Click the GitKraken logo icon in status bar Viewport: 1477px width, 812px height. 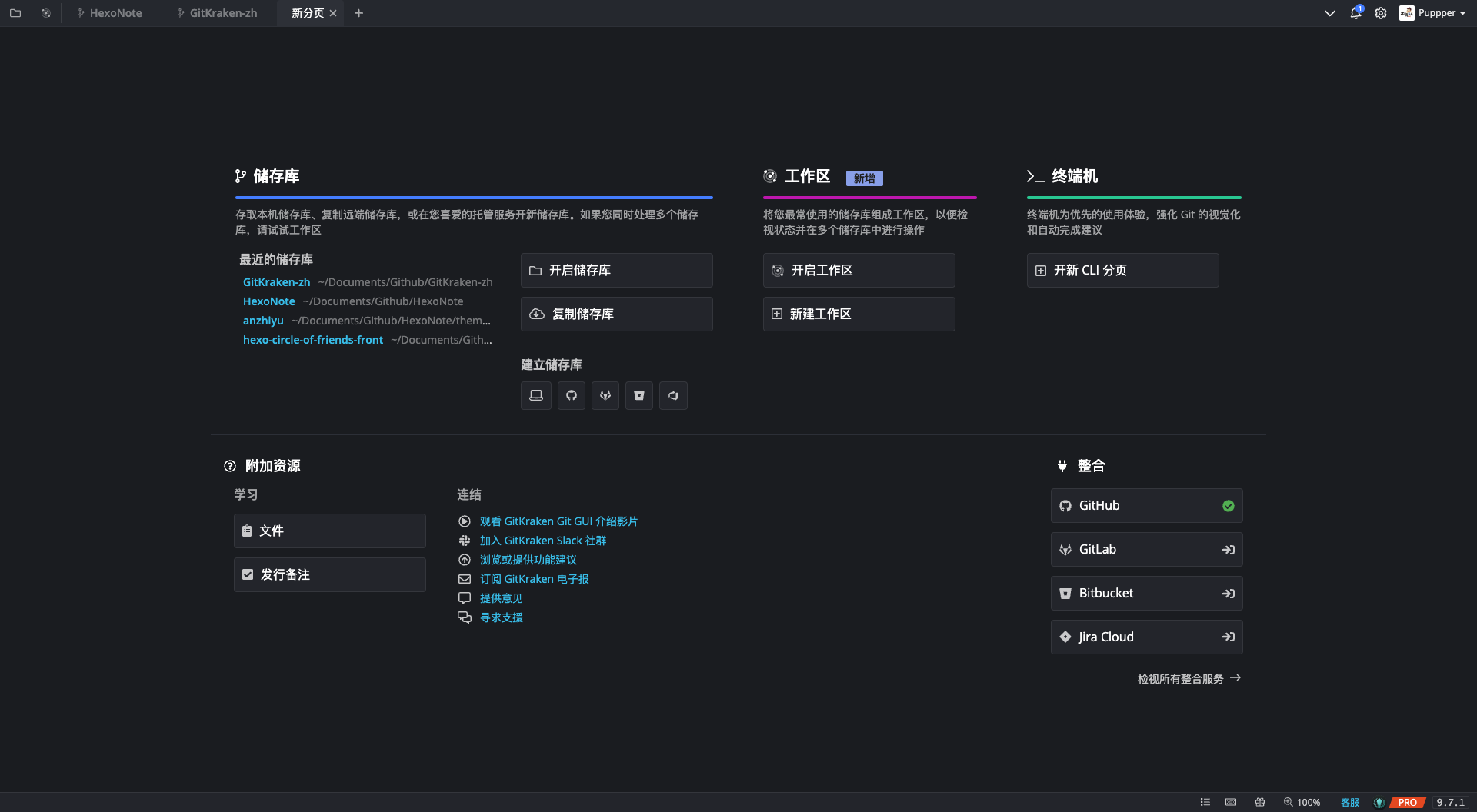tap(1379, 802)
